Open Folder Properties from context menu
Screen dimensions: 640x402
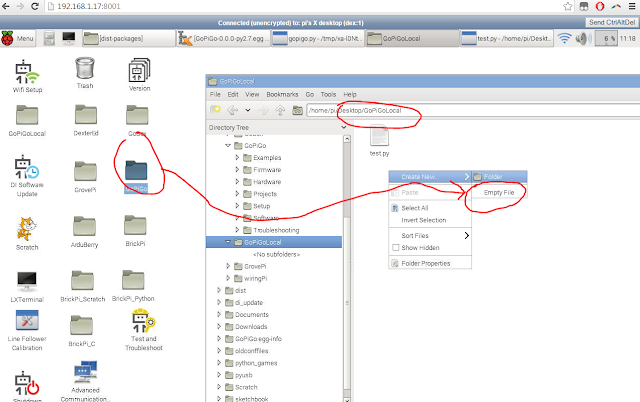(430, 263)
